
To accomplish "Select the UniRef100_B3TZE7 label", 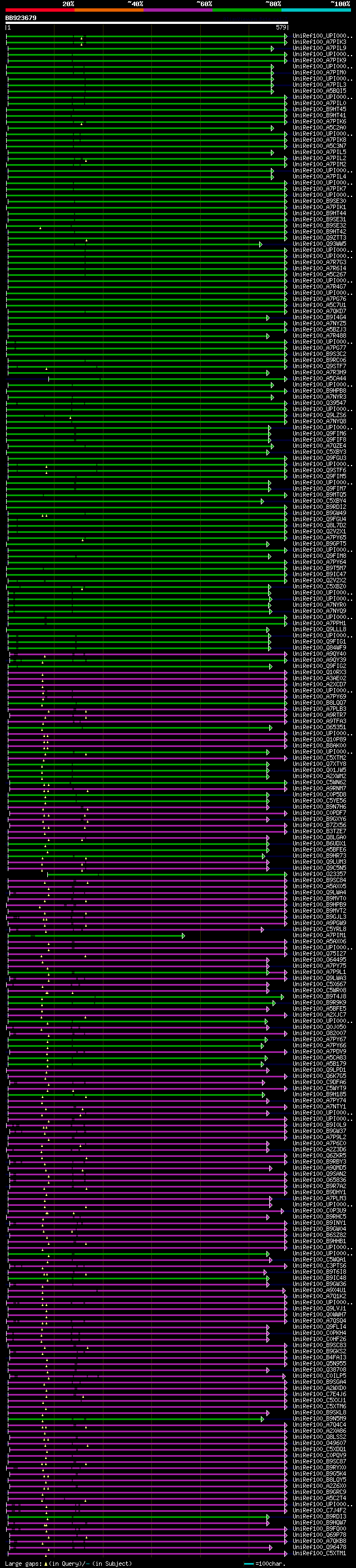I will [319, 832].
